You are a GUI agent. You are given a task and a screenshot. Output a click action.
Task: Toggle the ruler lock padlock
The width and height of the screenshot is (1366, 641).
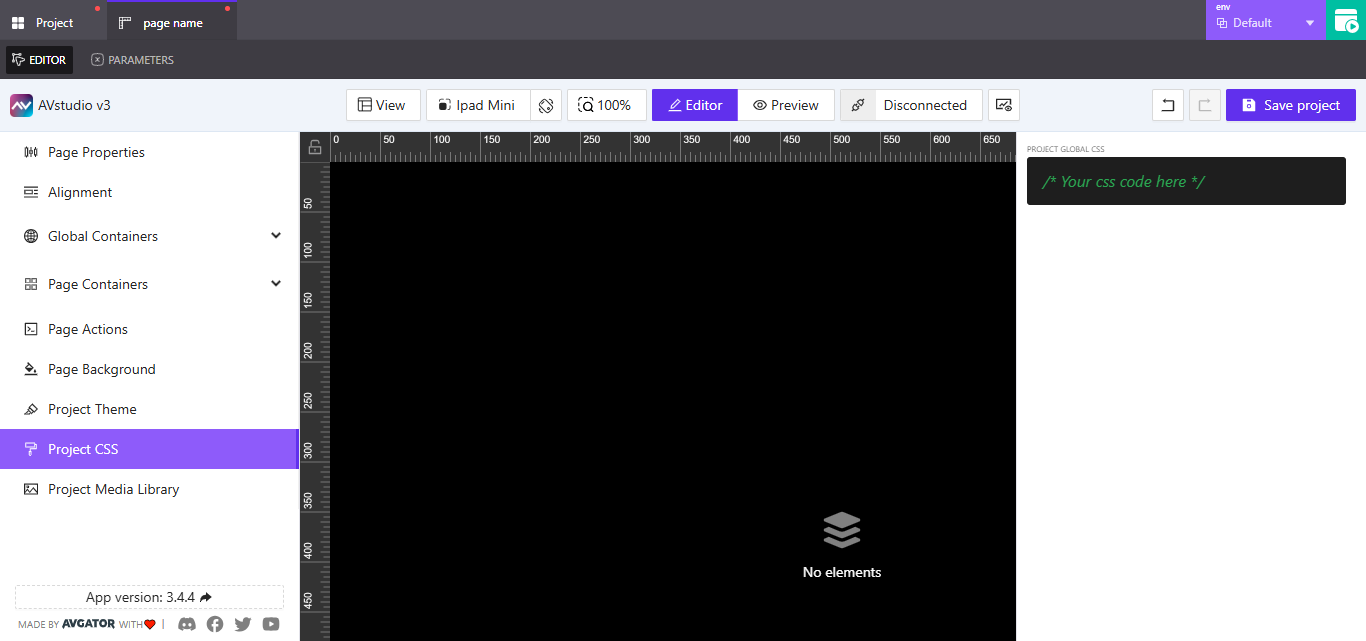(x=314, y=146)
